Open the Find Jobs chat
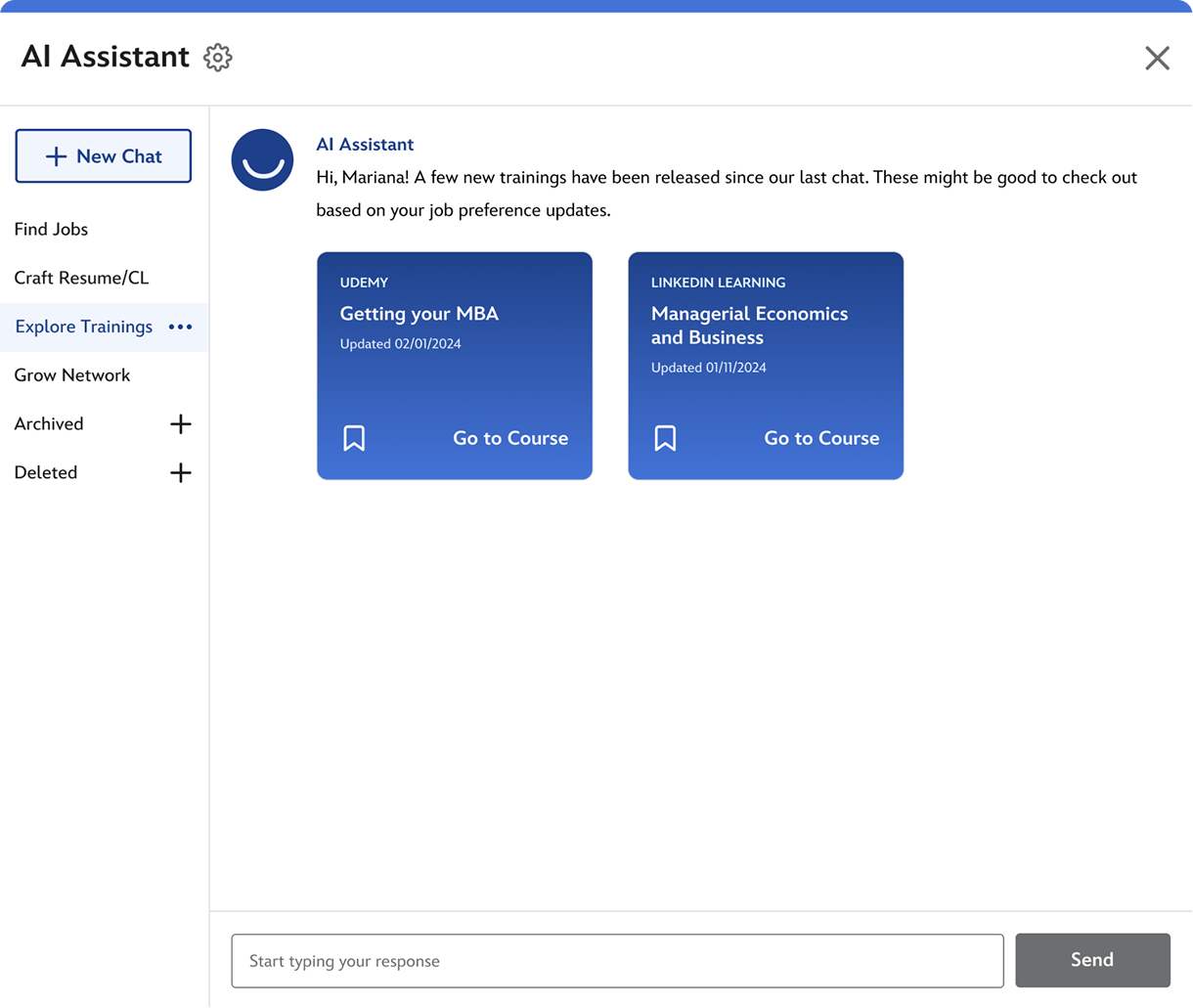The width and height of the screenshot is (1193, 1008). [51, 230]
